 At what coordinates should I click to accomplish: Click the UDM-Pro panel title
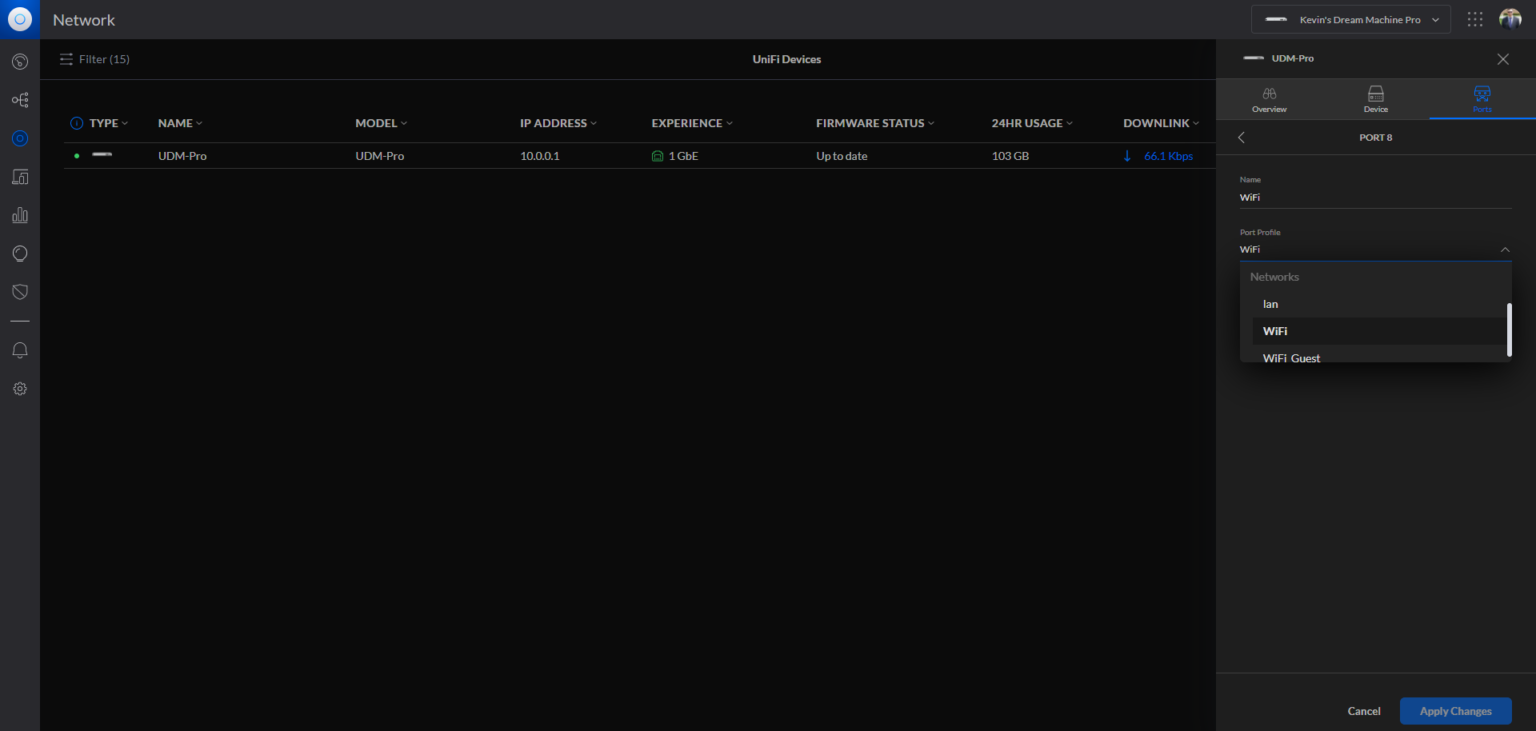point(1292,58)
